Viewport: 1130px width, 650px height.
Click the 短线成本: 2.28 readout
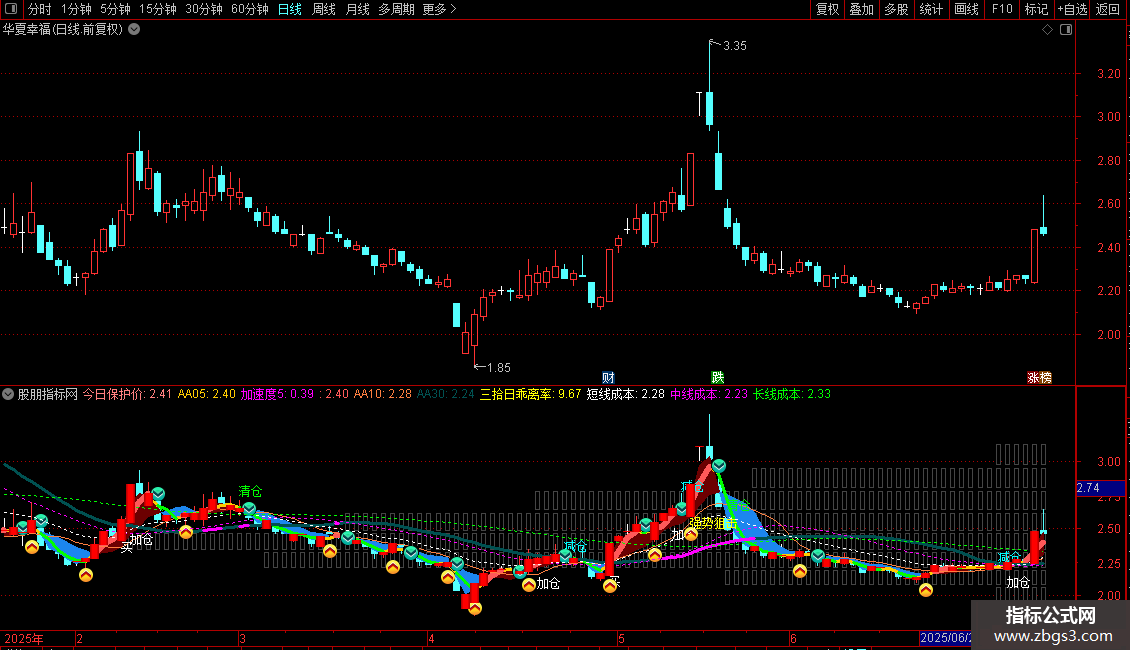tap(626, 394)
